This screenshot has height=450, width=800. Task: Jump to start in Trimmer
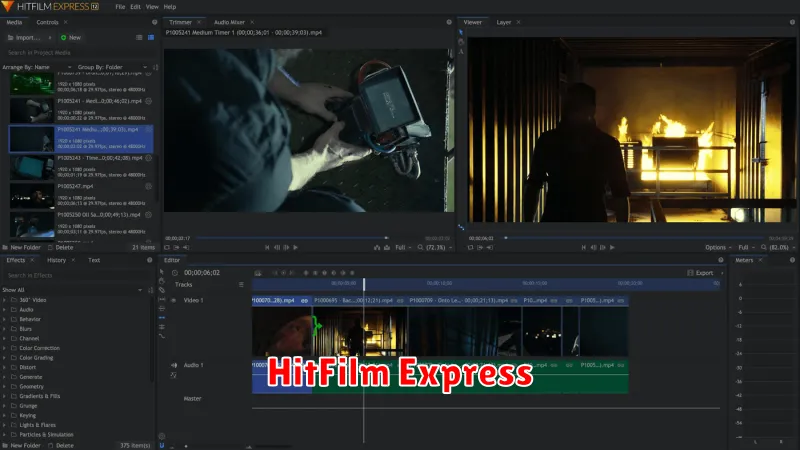pyautogui.click(x=267, y=247)
